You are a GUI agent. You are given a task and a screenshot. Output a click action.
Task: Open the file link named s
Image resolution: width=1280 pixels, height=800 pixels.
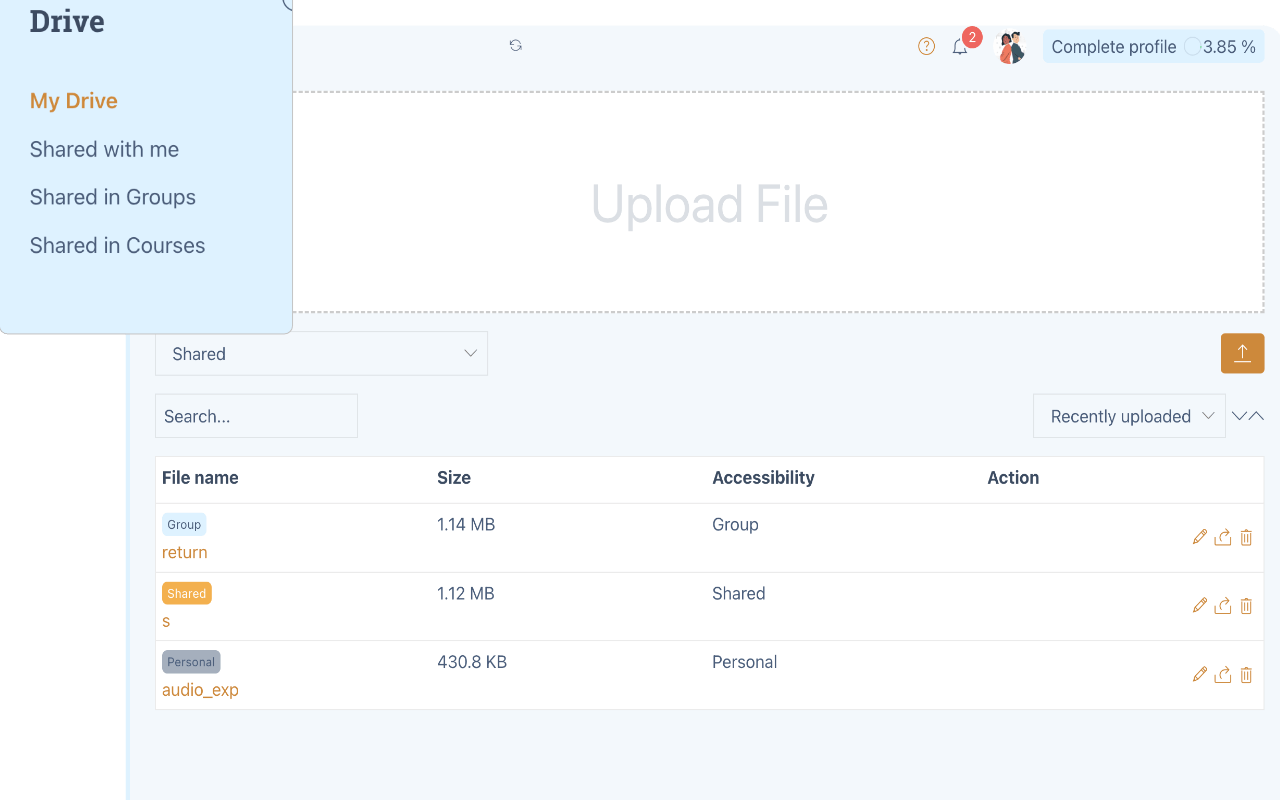166,621
